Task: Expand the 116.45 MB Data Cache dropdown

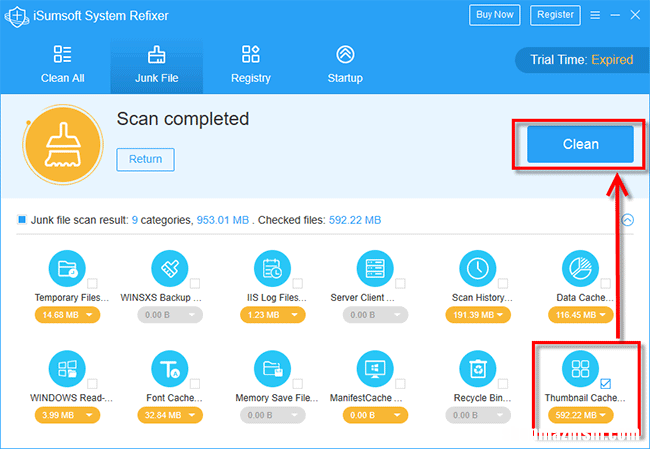Action: click(580, 315)
